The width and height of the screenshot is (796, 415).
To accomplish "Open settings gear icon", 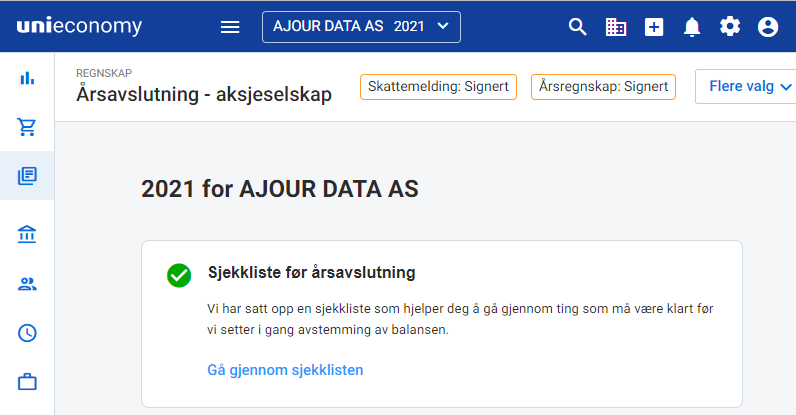I will pyautogui.click(x=730, y=26).
